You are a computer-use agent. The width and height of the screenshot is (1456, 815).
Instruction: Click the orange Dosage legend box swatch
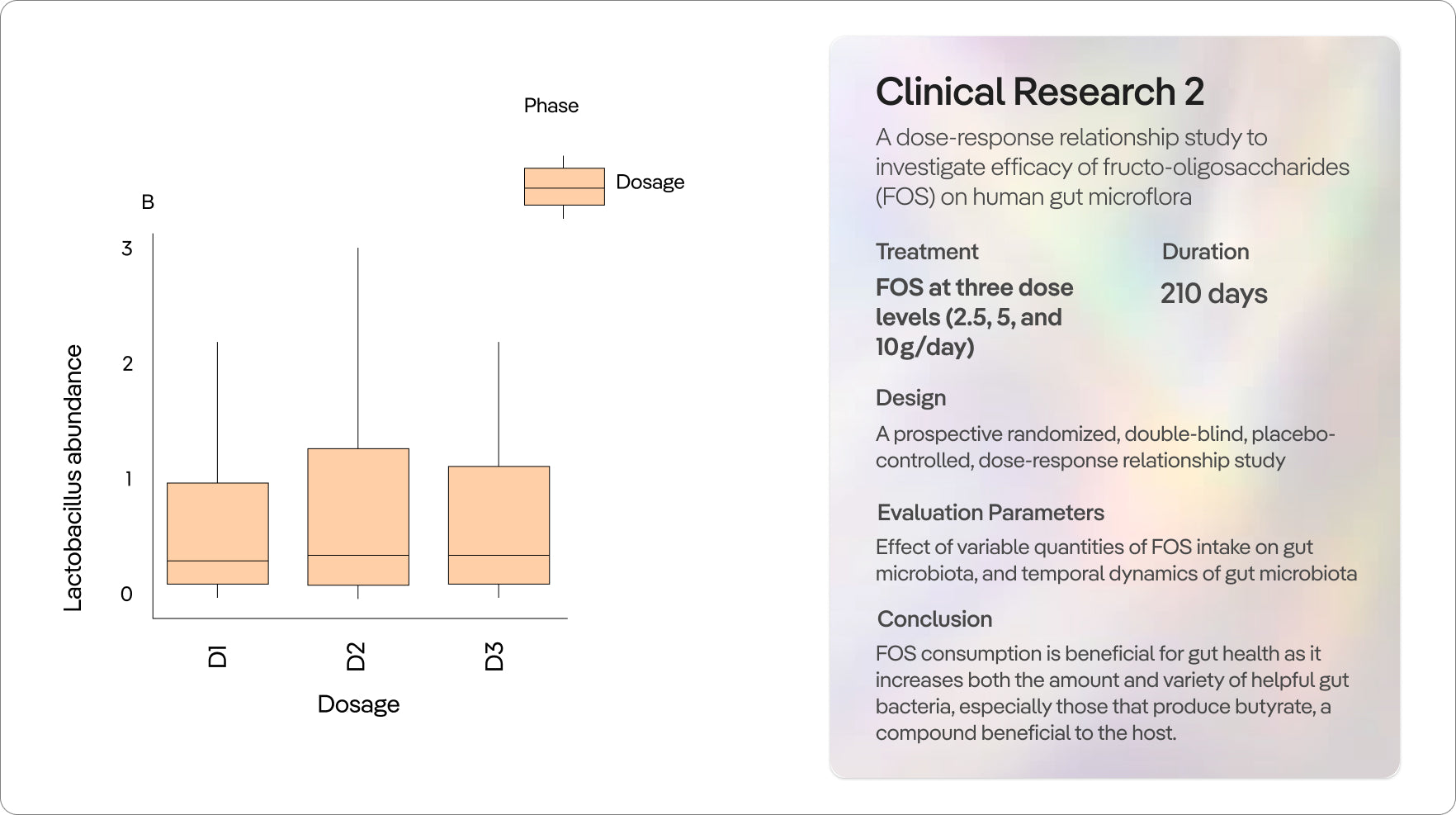click(x=565, y=187)
